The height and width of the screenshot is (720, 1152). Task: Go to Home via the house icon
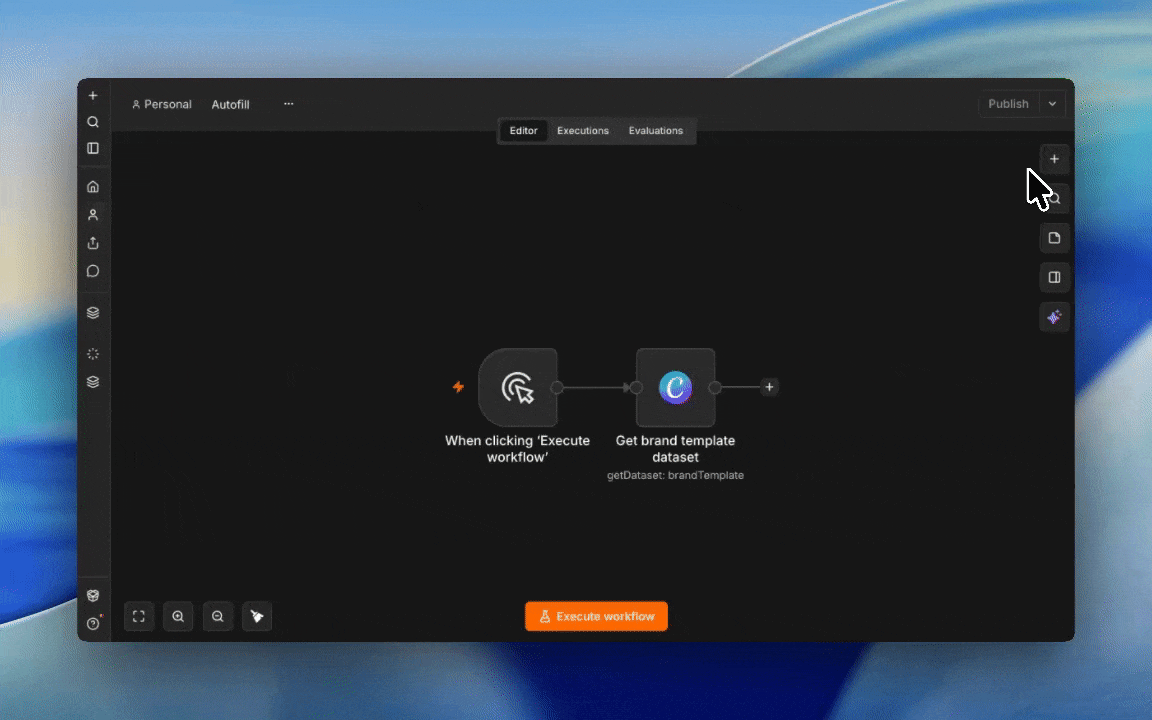coord(93,187)
